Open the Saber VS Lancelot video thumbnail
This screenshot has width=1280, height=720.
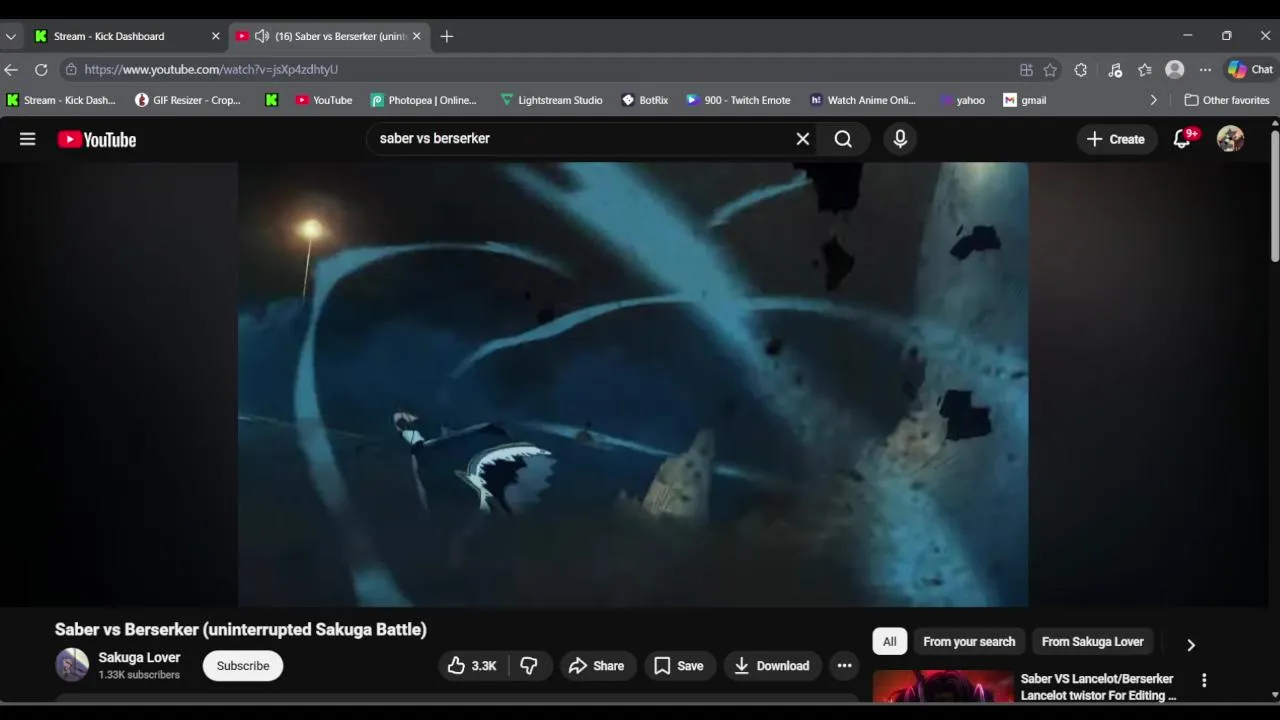(x=942, y=687)
